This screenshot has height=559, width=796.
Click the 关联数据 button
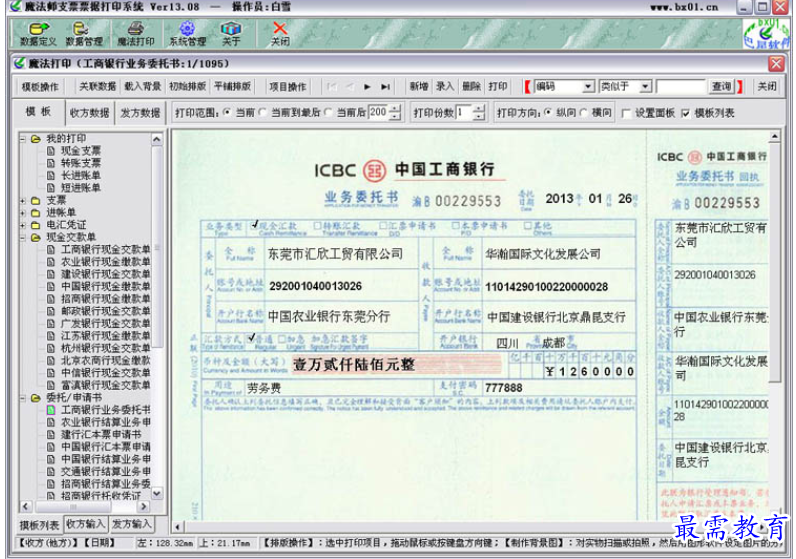(97, 86)
